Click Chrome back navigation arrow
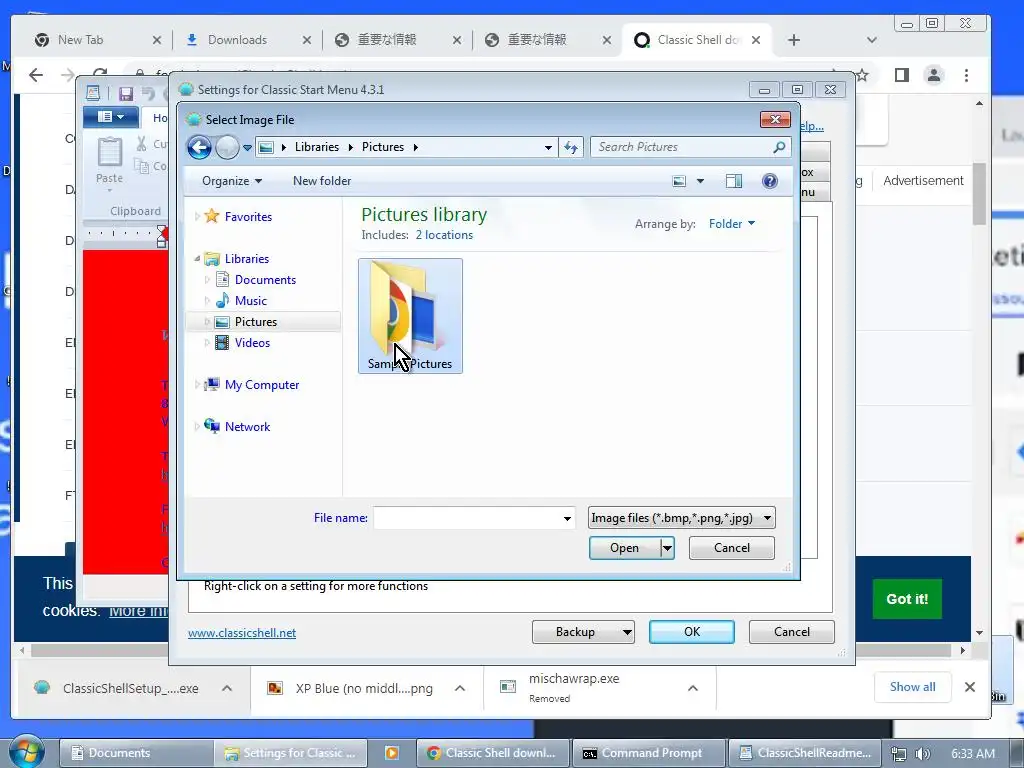Image resolution: width=1024 pixels, height=768 pixels. pos(36,76)
